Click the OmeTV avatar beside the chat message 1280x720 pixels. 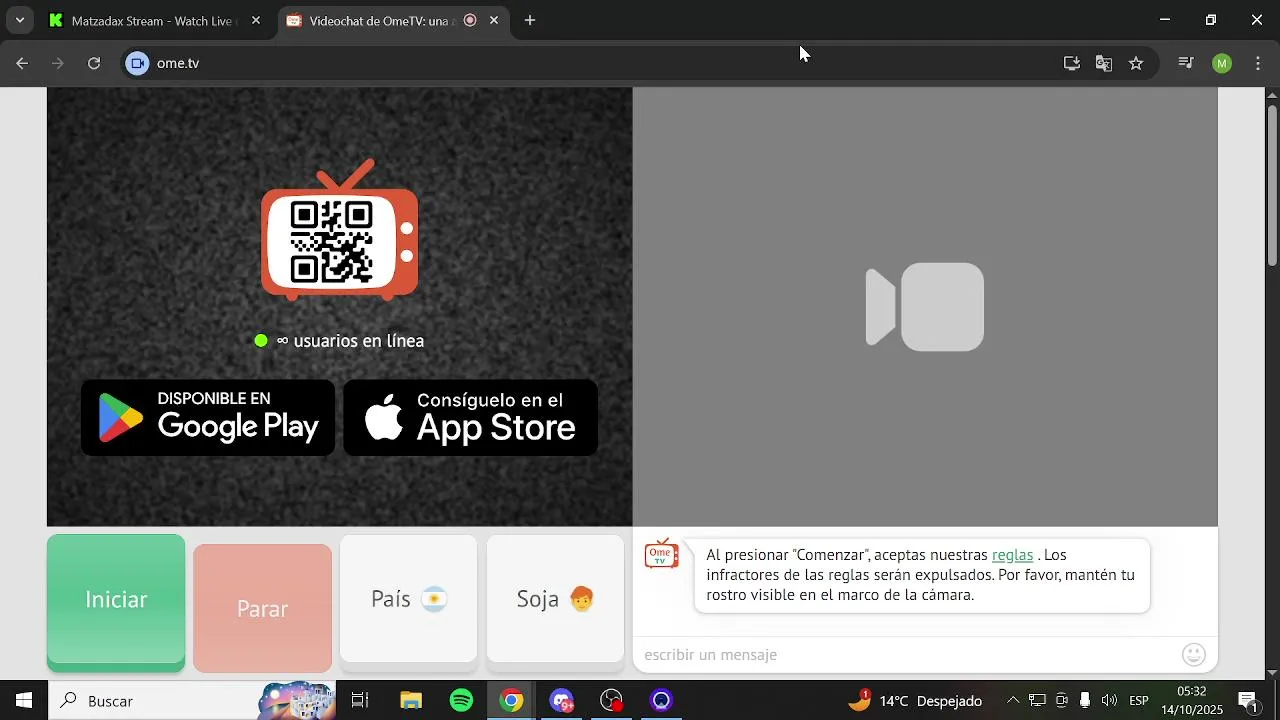click(x=661, y=554)
